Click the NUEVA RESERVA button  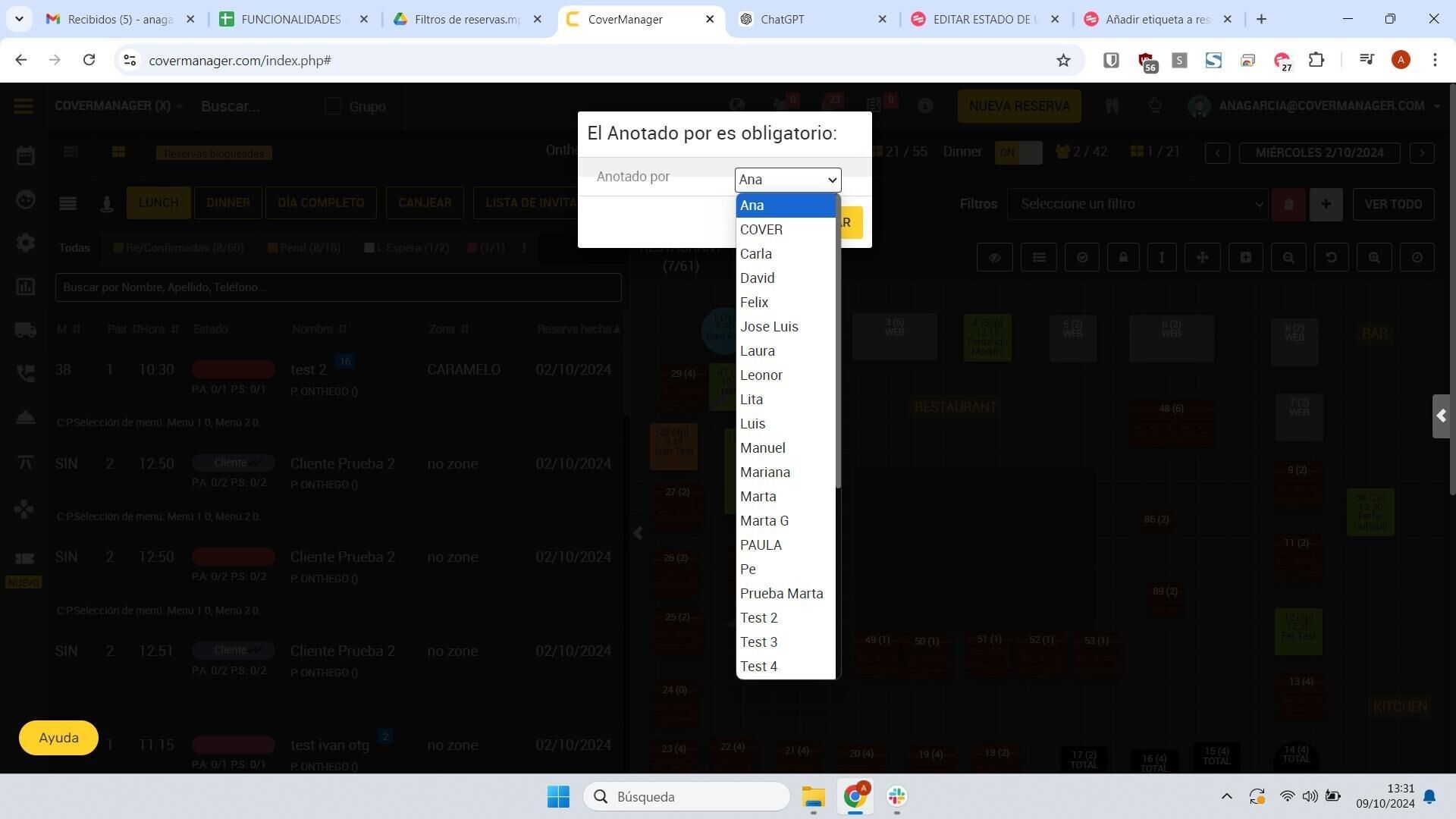pos(1018,106)
